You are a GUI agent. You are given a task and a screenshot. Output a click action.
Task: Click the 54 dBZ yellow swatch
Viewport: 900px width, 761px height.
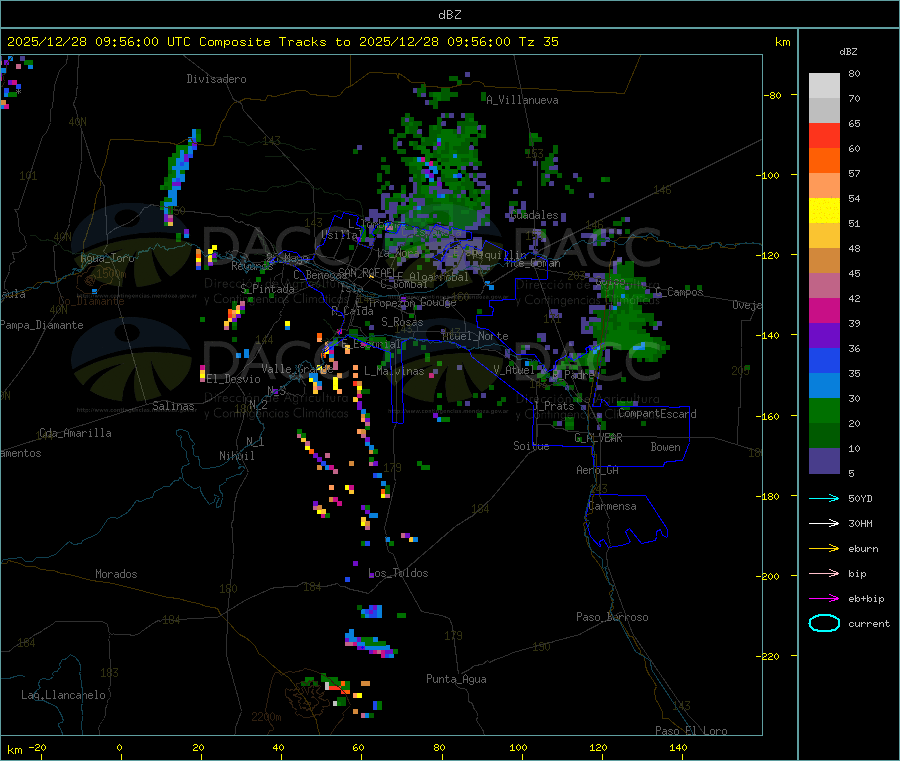pyautogui.click(x=824, y=211)
